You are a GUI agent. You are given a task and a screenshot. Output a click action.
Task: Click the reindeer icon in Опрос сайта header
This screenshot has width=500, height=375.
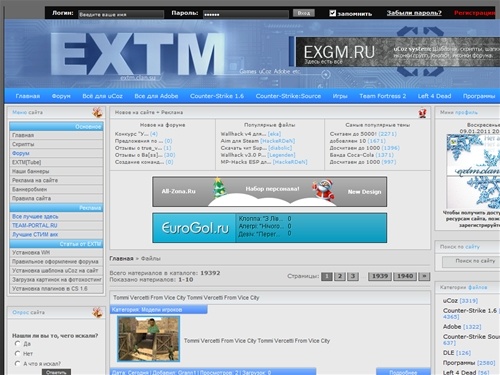pos(97,312)
